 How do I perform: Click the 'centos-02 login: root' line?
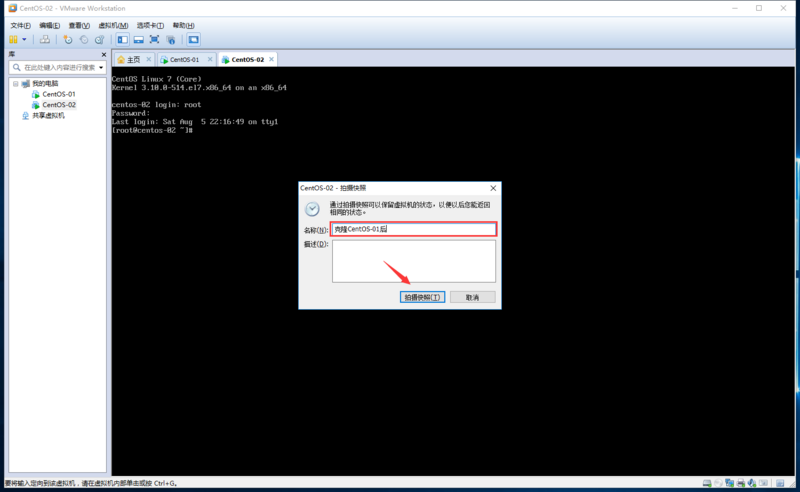pos(156,105)
